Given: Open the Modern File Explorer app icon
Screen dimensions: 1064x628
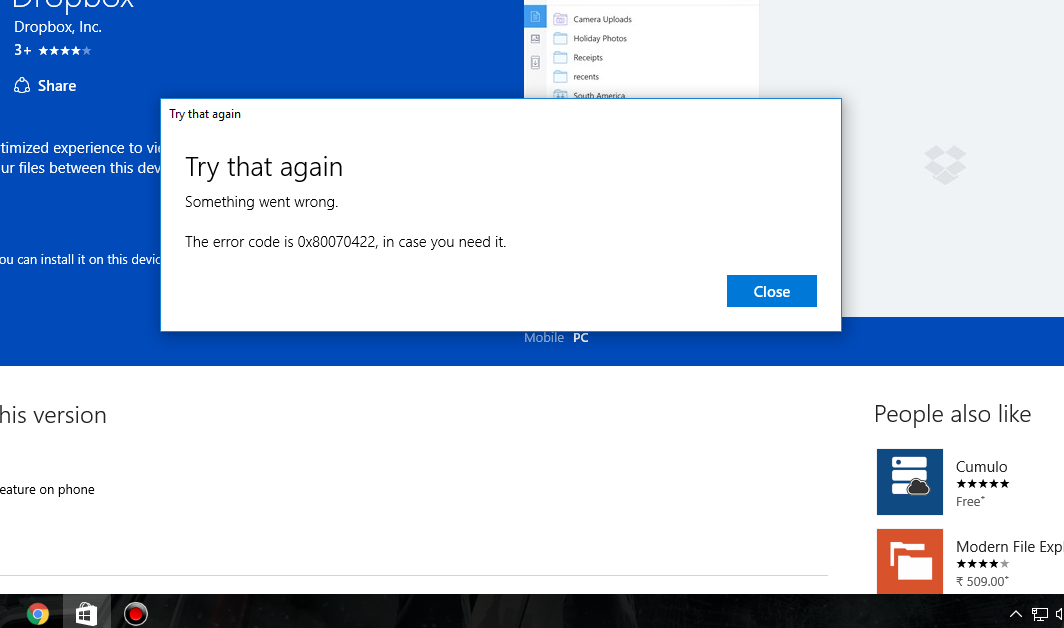Looking at the screenshot, I should click(909, 561).
